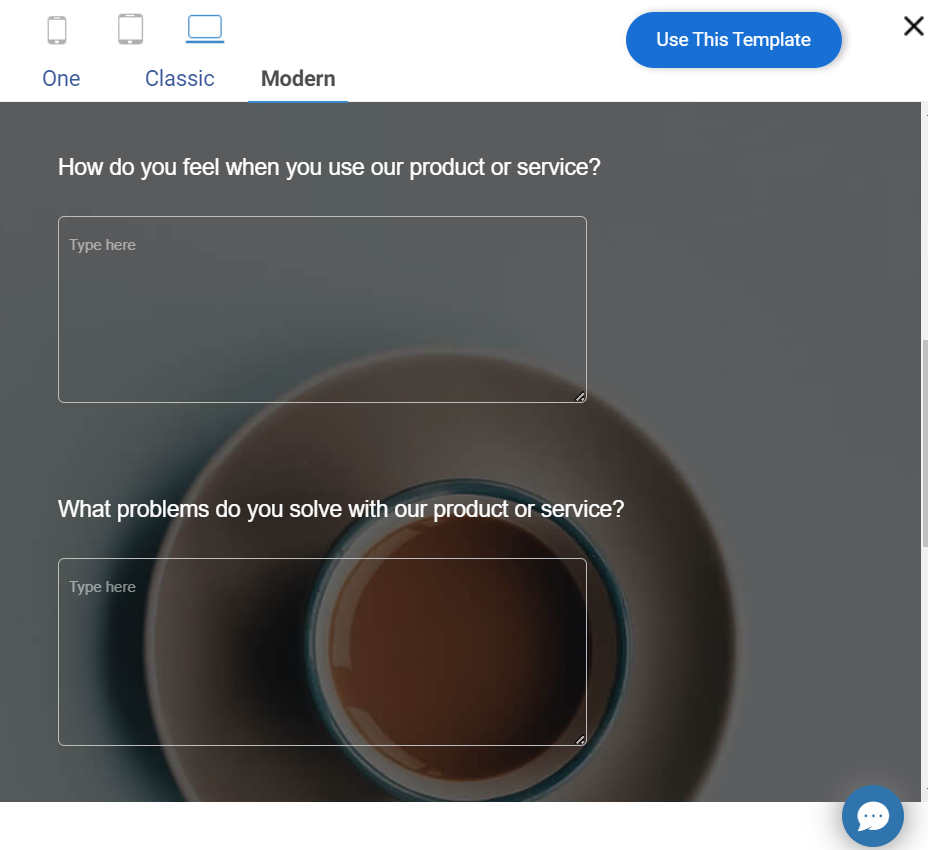
Task: Select the Modern layout tab
Action: (298, 79)
